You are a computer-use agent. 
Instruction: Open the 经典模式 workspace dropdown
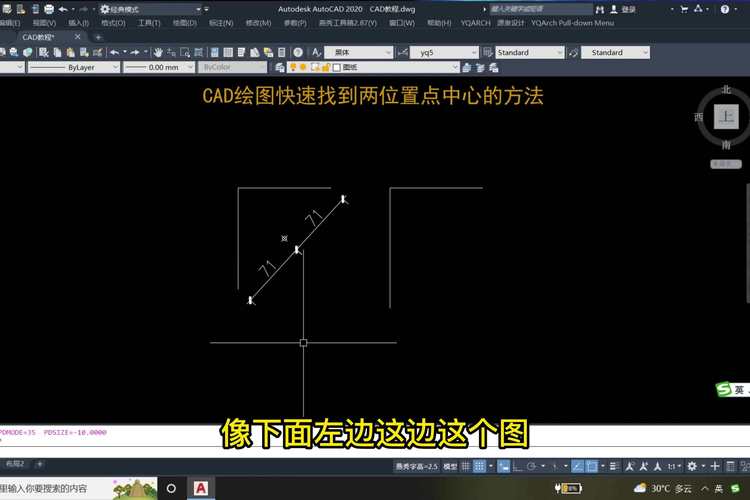(150, 9)
